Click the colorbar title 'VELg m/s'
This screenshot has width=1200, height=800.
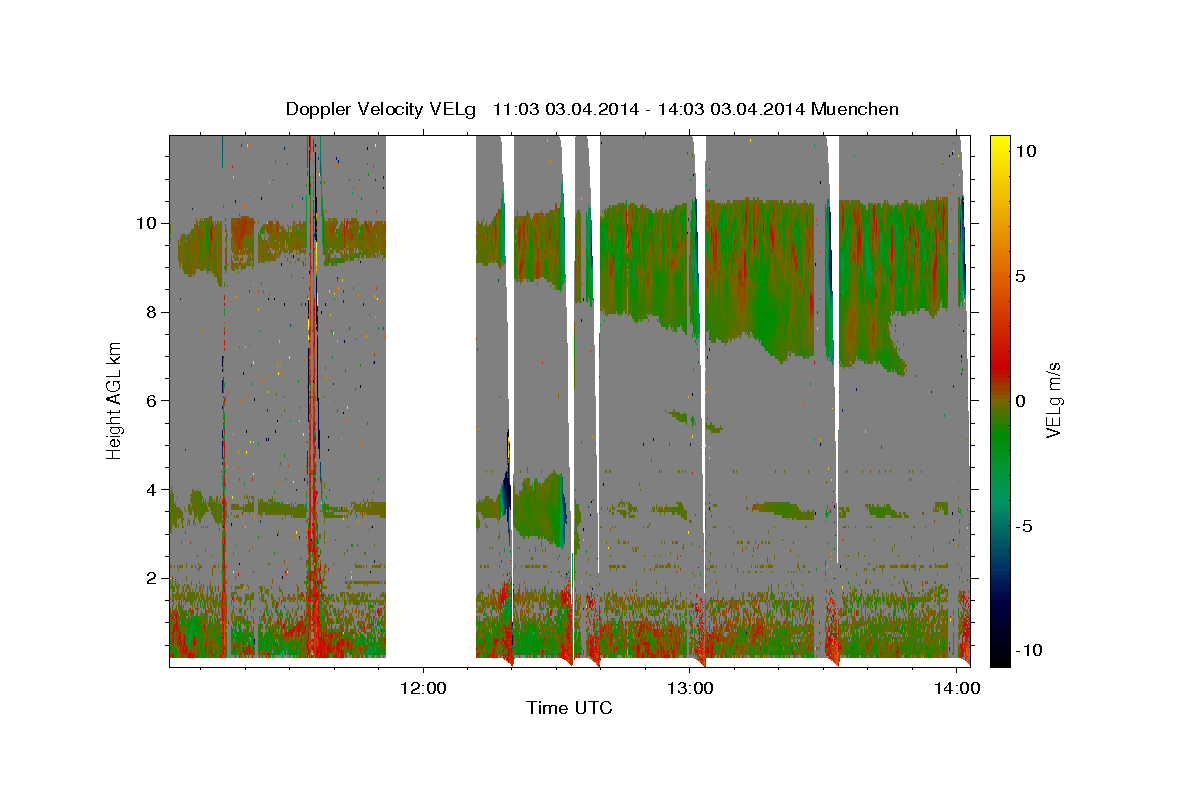tap(1053, 400)
